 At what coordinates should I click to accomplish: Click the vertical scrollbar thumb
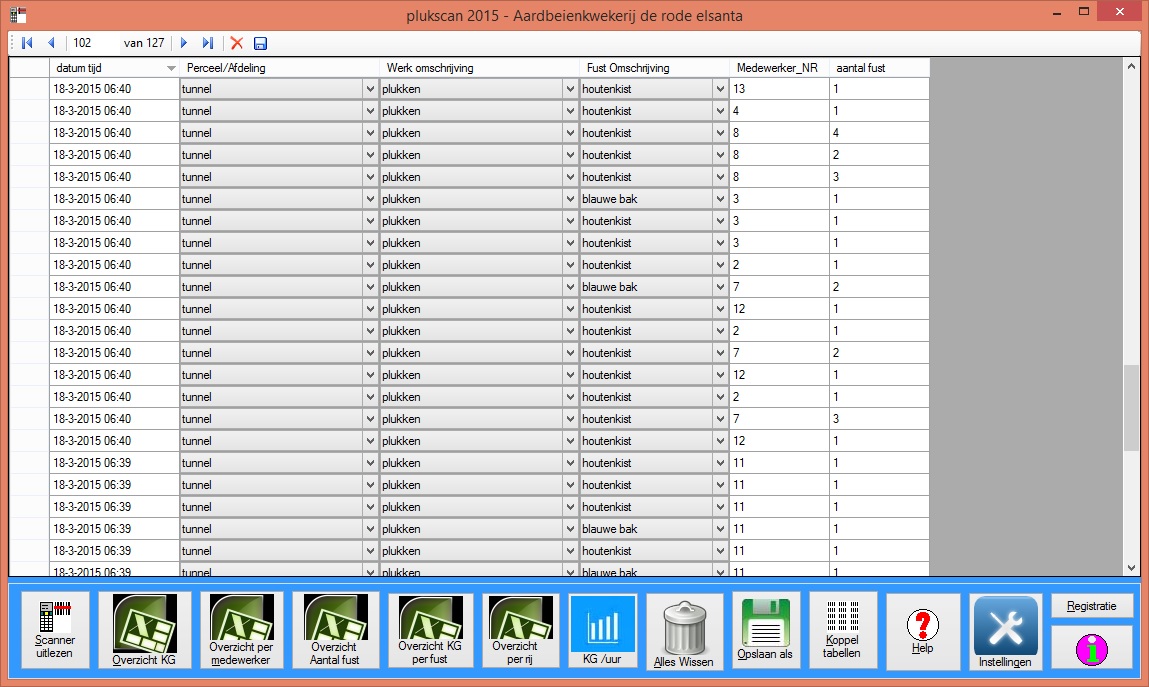point(1131,408)
